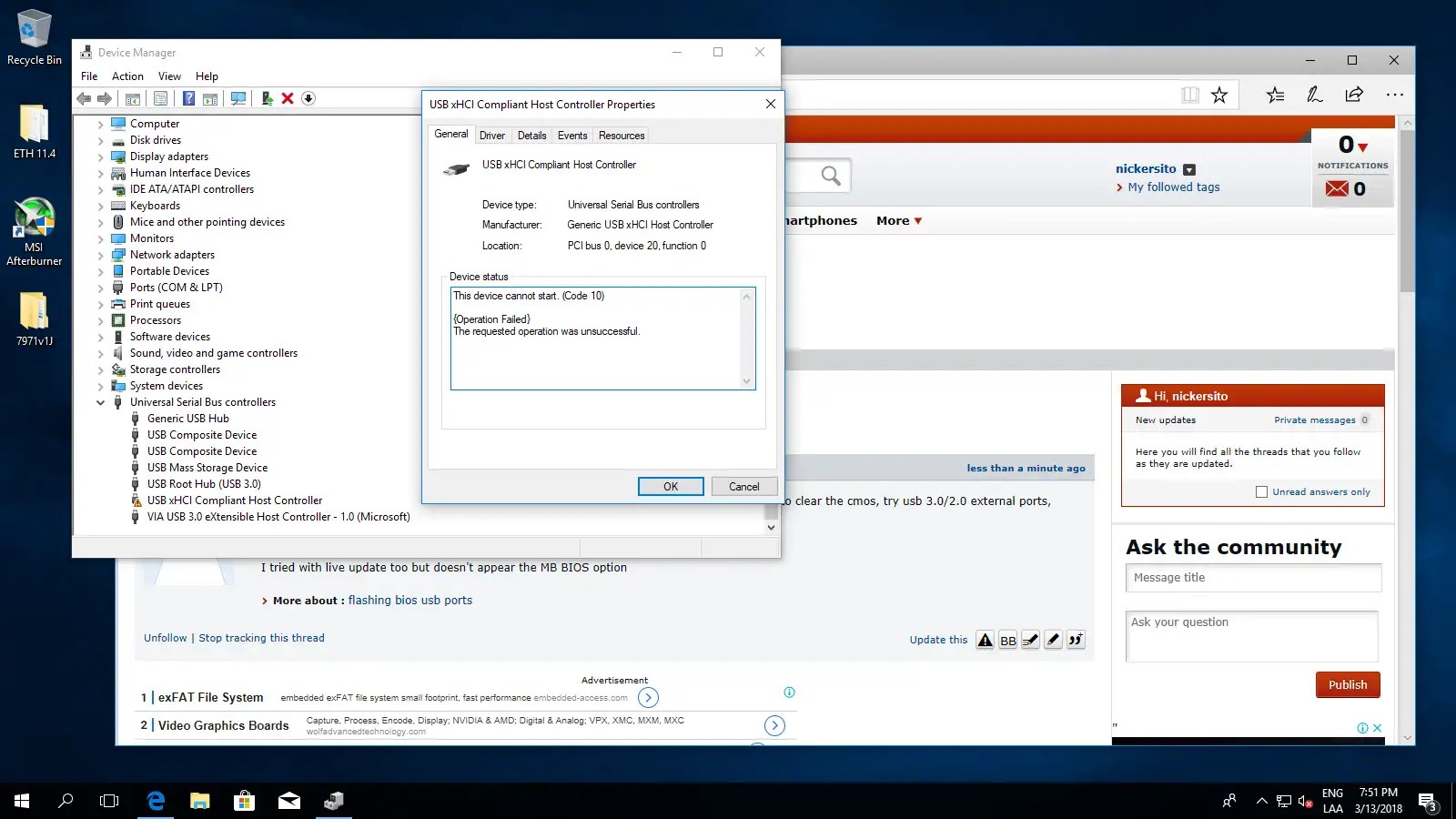
Task: Open File Explorer from the taskbar
Action: click(x=200, y=801)
